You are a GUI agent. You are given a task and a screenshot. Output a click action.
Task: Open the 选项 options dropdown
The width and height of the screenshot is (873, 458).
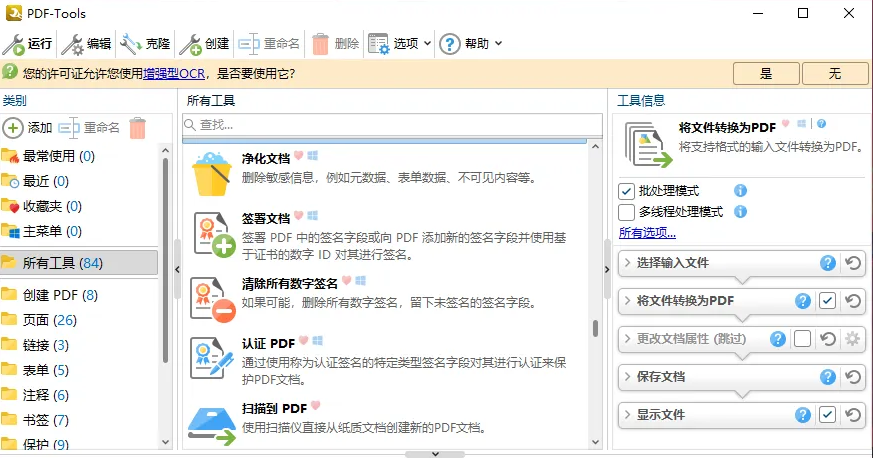400,44
